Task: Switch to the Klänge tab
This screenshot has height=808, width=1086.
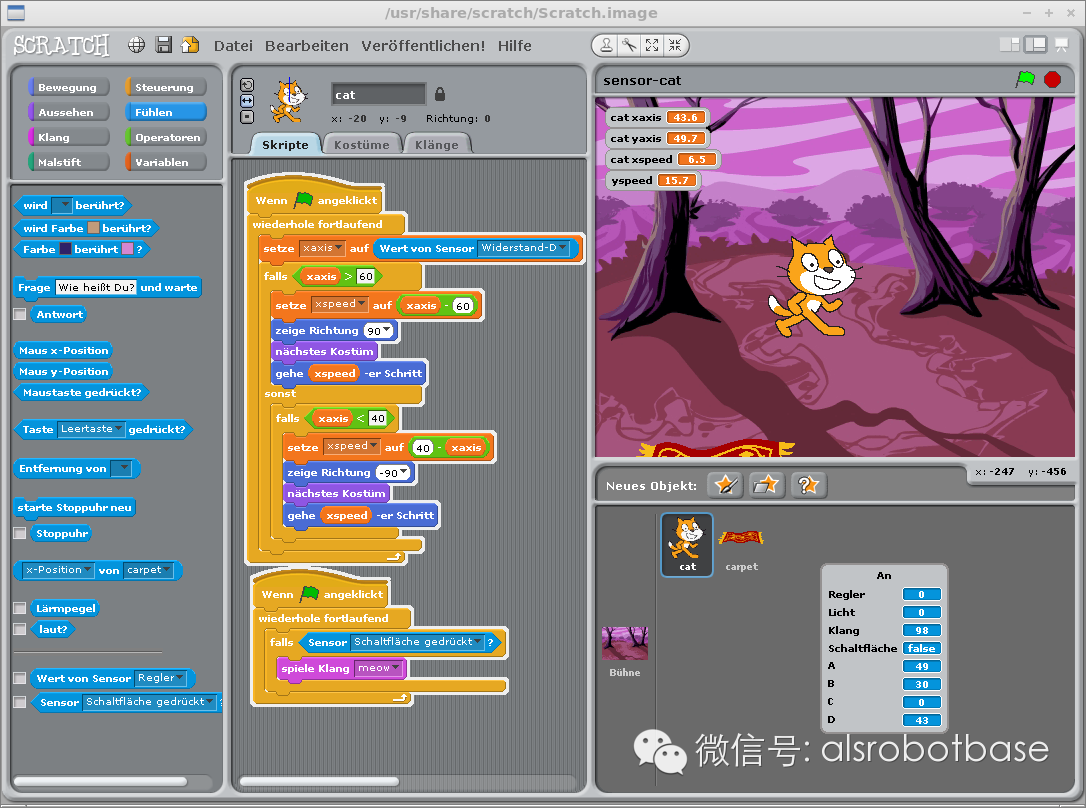Action: coord(436,144)
